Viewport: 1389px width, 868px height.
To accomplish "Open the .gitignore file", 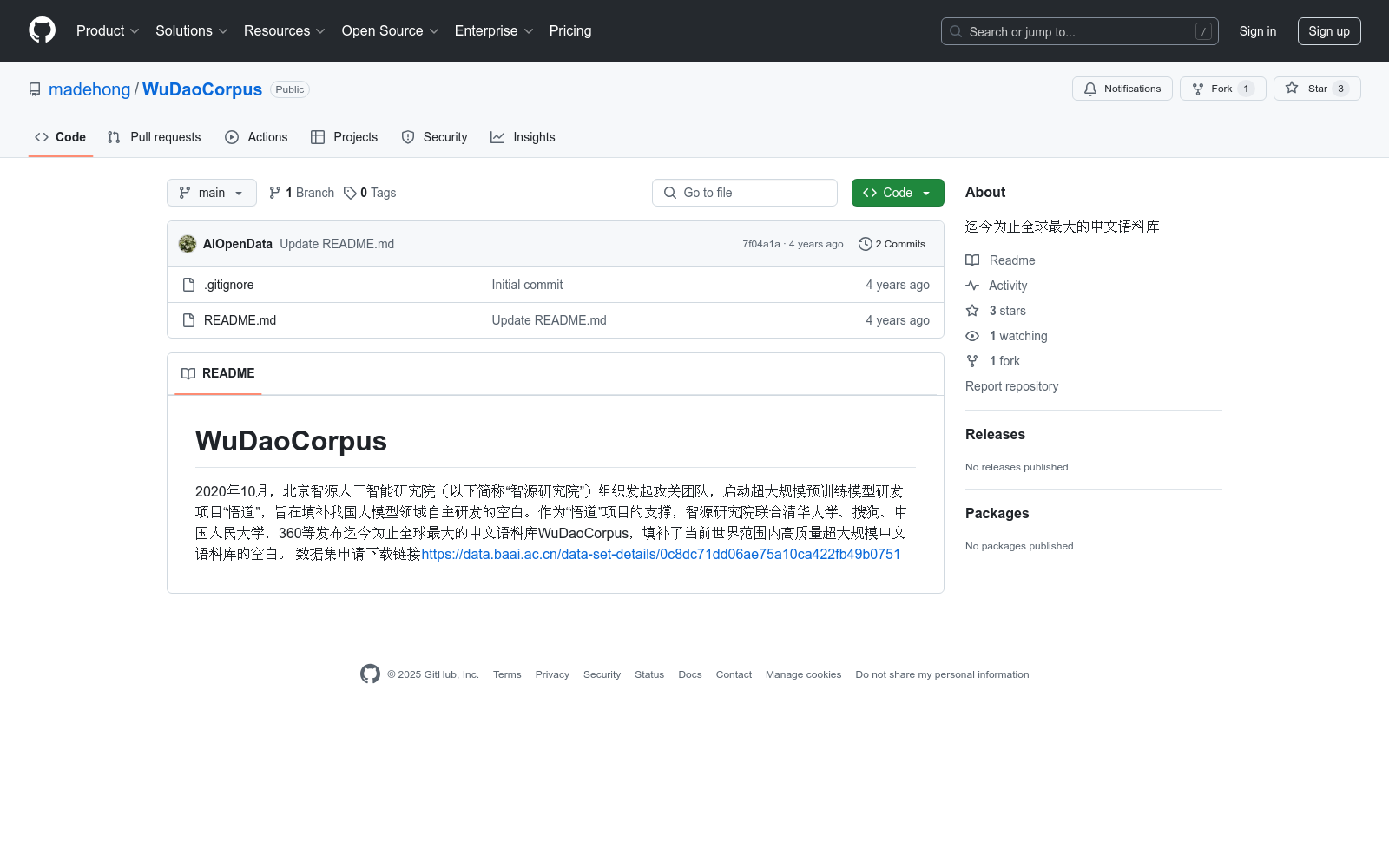I will click(229, 285).
